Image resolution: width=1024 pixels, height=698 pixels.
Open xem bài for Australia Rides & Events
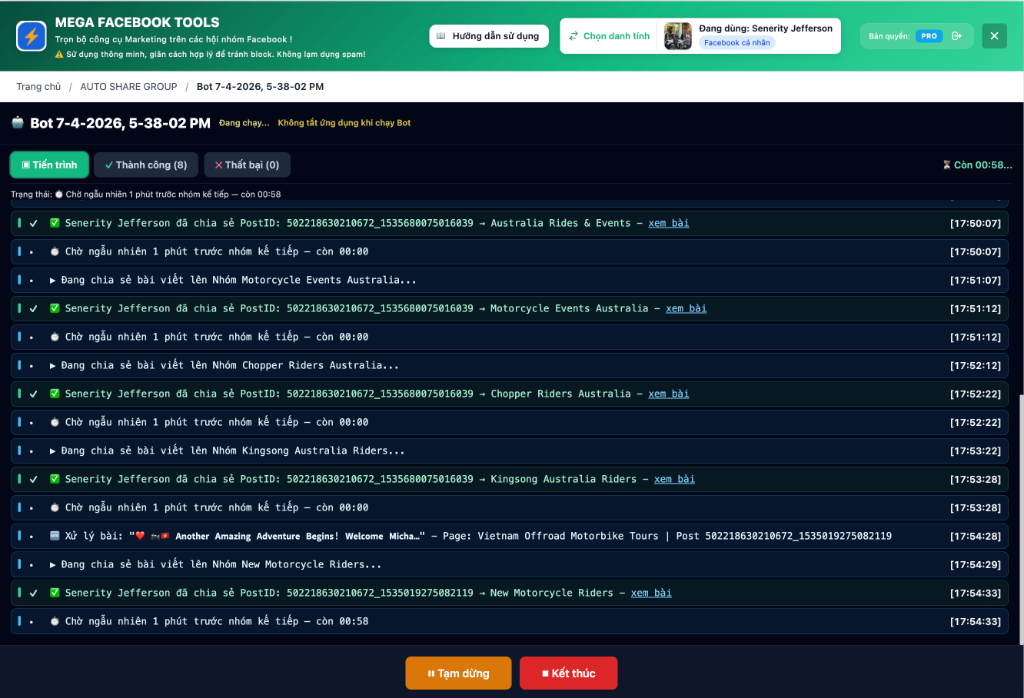pos(669,223)
